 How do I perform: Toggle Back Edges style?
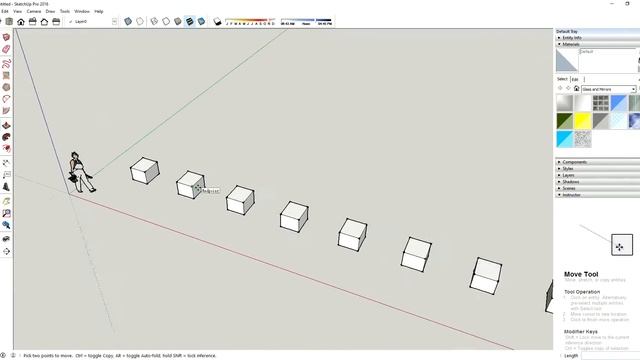tap(140, 21)
